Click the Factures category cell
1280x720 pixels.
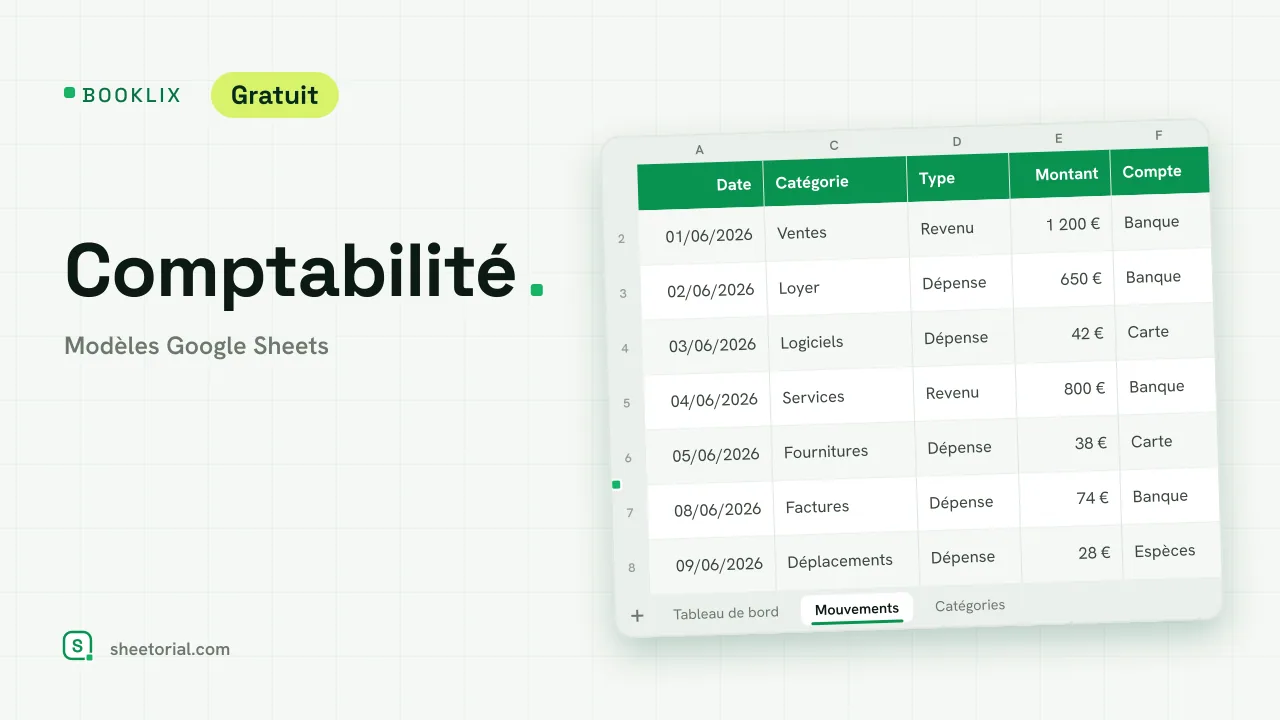click(x=846, y=507)
